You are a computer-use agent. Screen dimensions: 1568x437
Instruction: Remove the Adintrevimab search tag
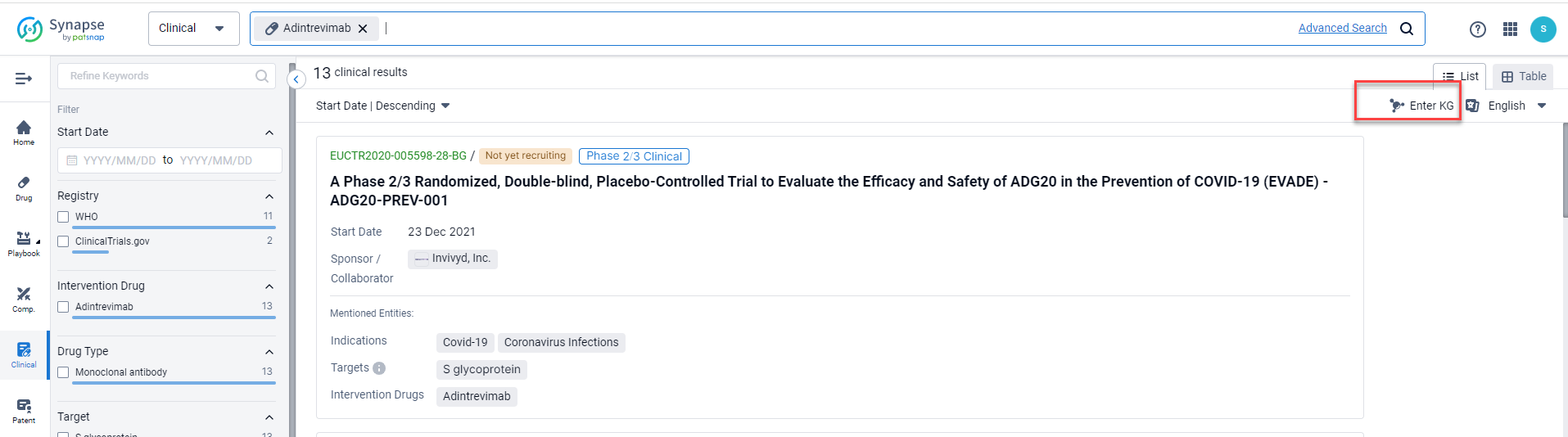(363, 29)
